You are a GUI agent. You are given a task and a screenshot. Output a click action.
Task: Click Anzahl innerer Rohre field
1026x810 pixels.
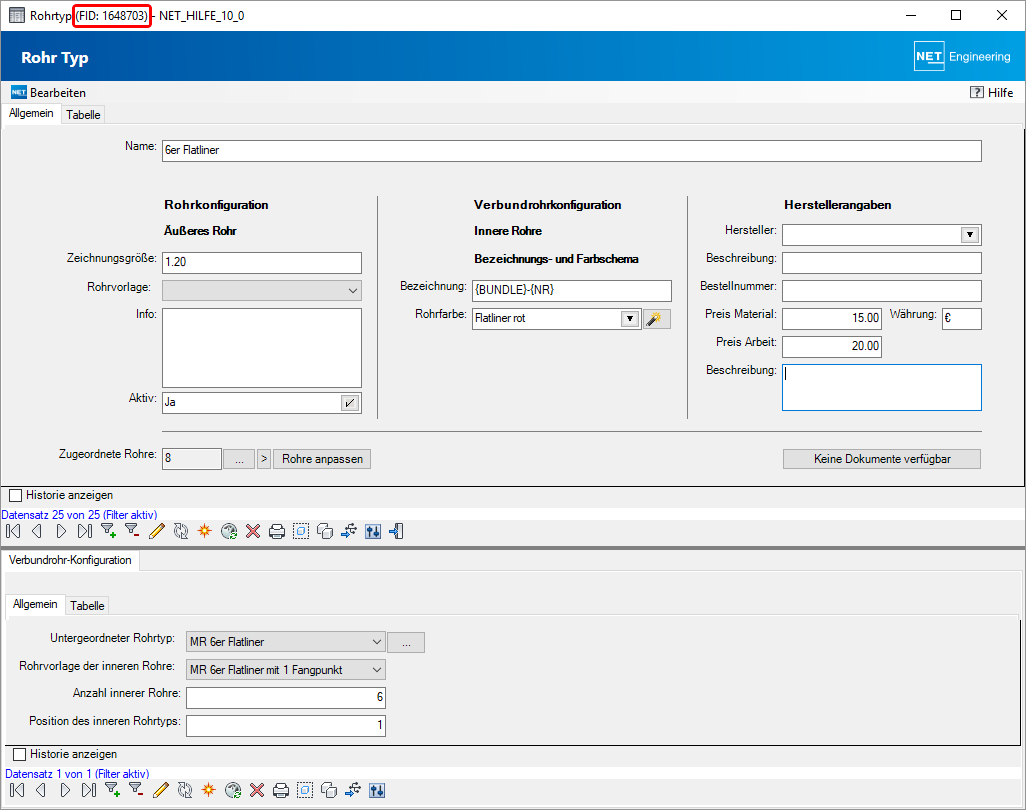click(x=286, y=697)
